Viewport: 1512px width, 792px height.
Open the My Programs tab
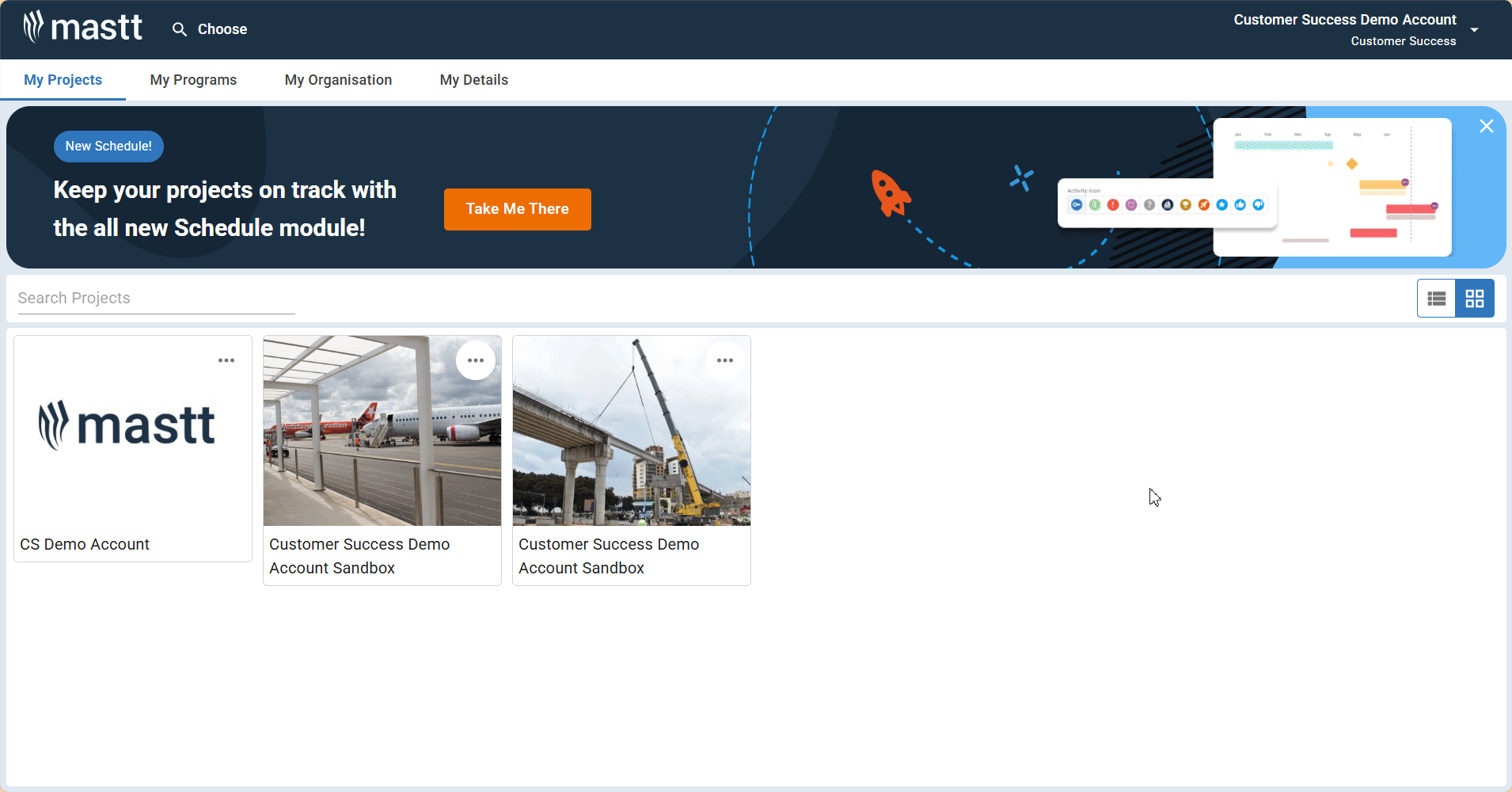pyautogui.click(x=193, y=80)
